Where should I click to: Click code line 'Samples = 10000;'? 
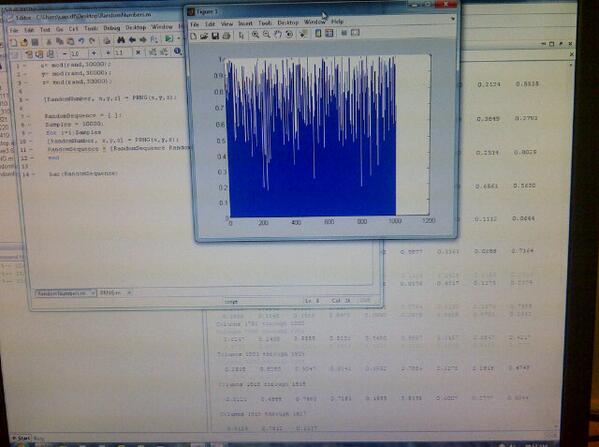pos(74,124)
